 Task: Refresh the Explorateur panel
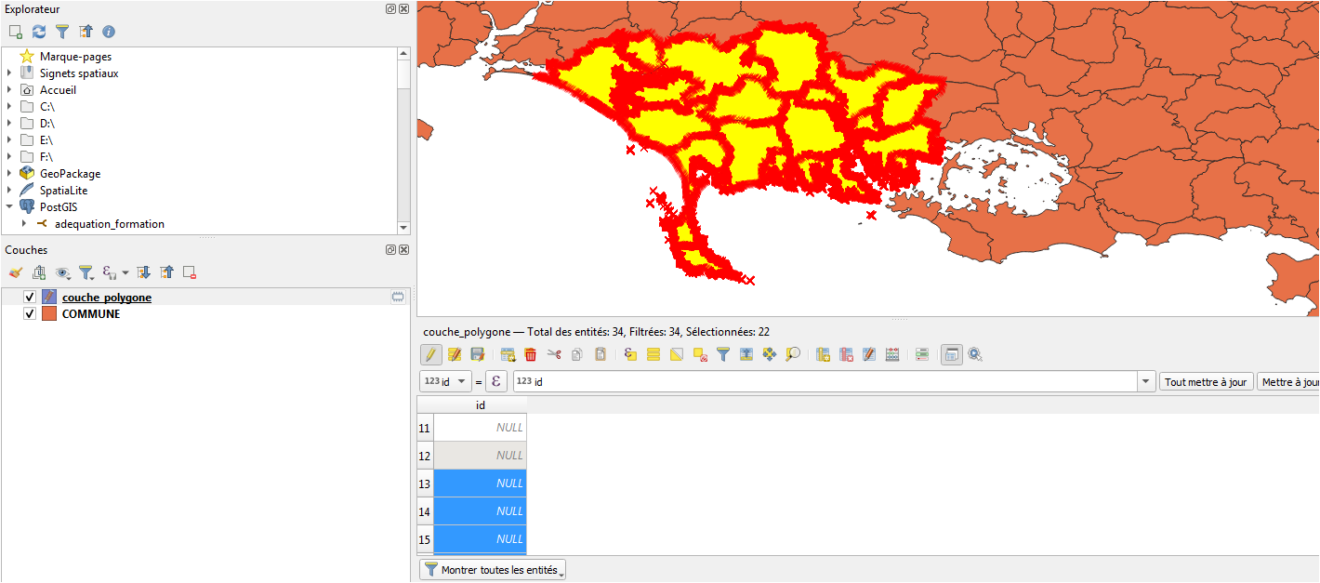[x=38, y=31]
